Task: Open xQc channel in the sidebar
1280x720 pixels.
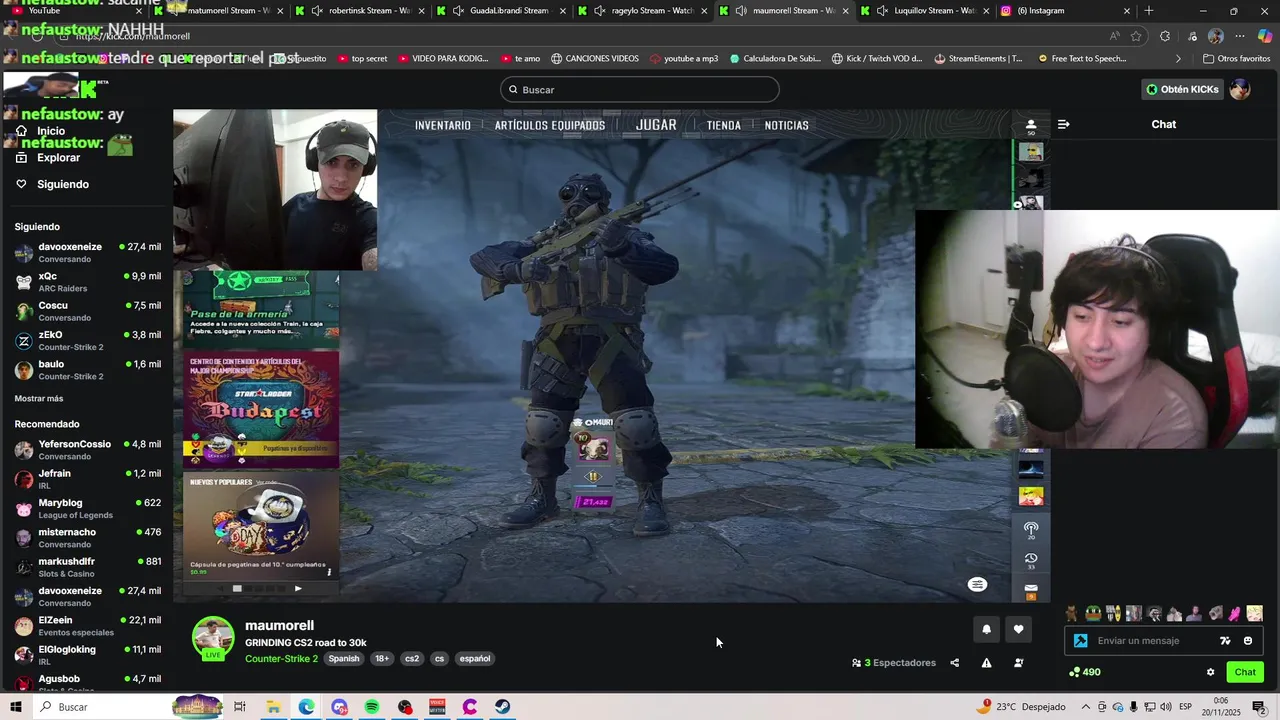Action: point(87,282)
